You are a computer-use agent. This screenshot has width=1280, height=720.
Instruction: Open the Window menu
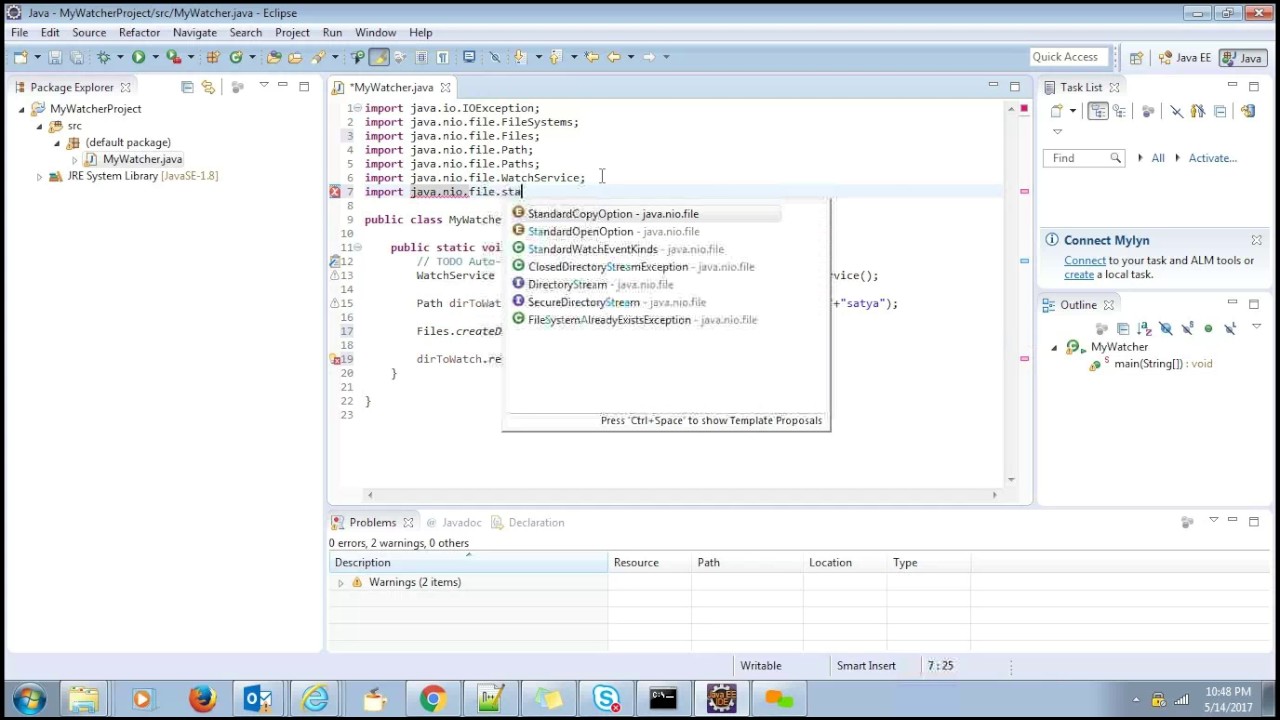click(x=375, y=33)
